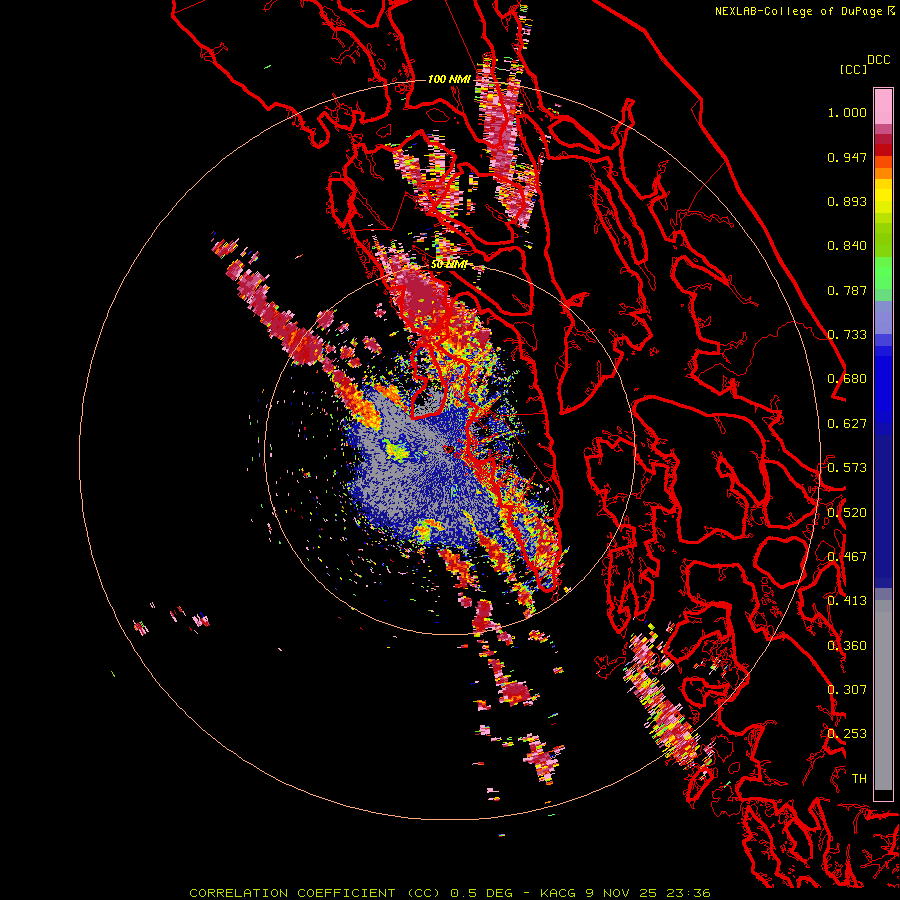Viewport: 900px width, 900px height.
Task: Click the 0.573 value on the color scale
Action: click(x=847, y=468)
